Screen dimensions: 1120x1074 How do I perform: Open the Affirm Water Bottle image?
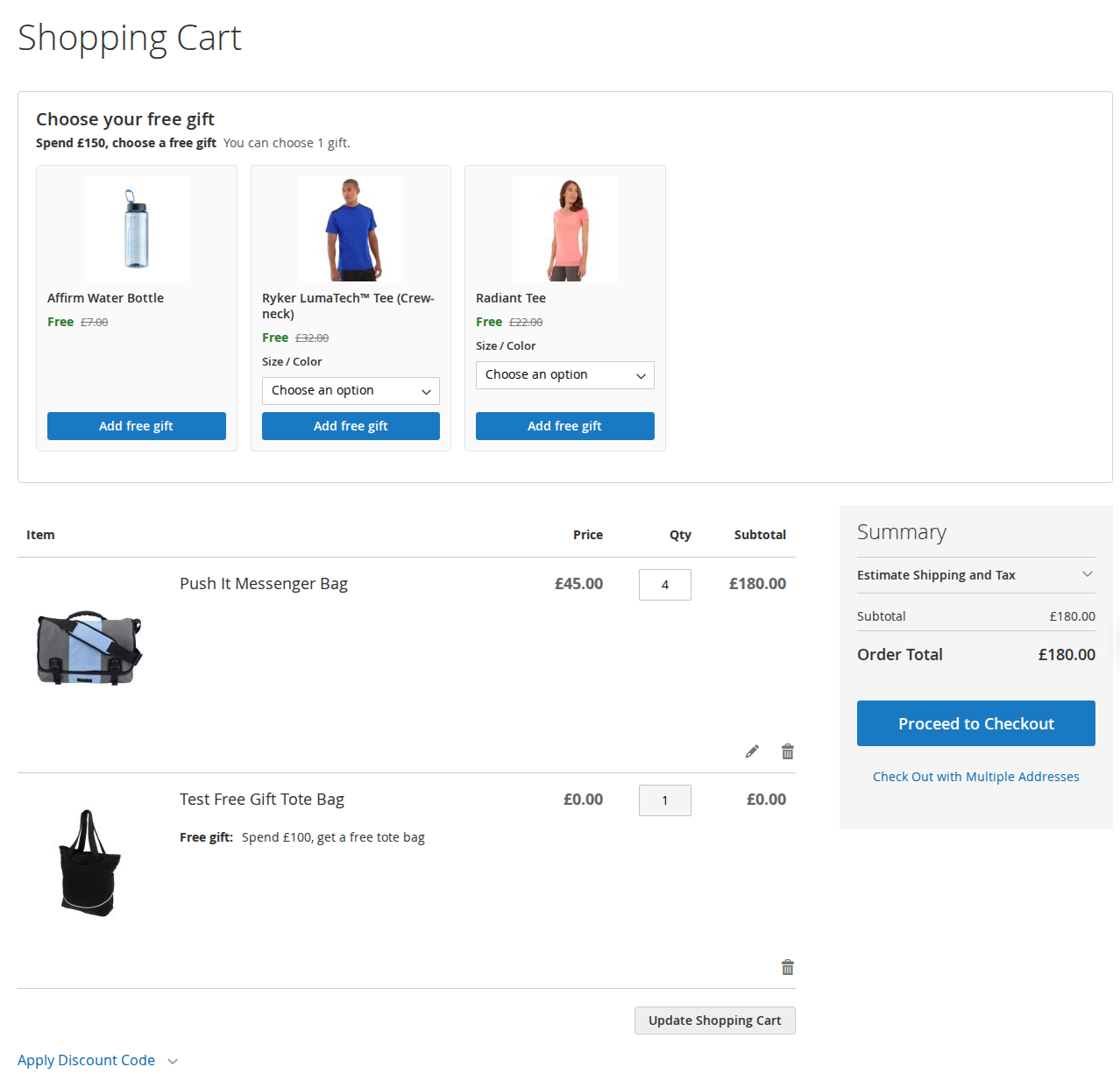pyautogui.click(x=137, y=229)
